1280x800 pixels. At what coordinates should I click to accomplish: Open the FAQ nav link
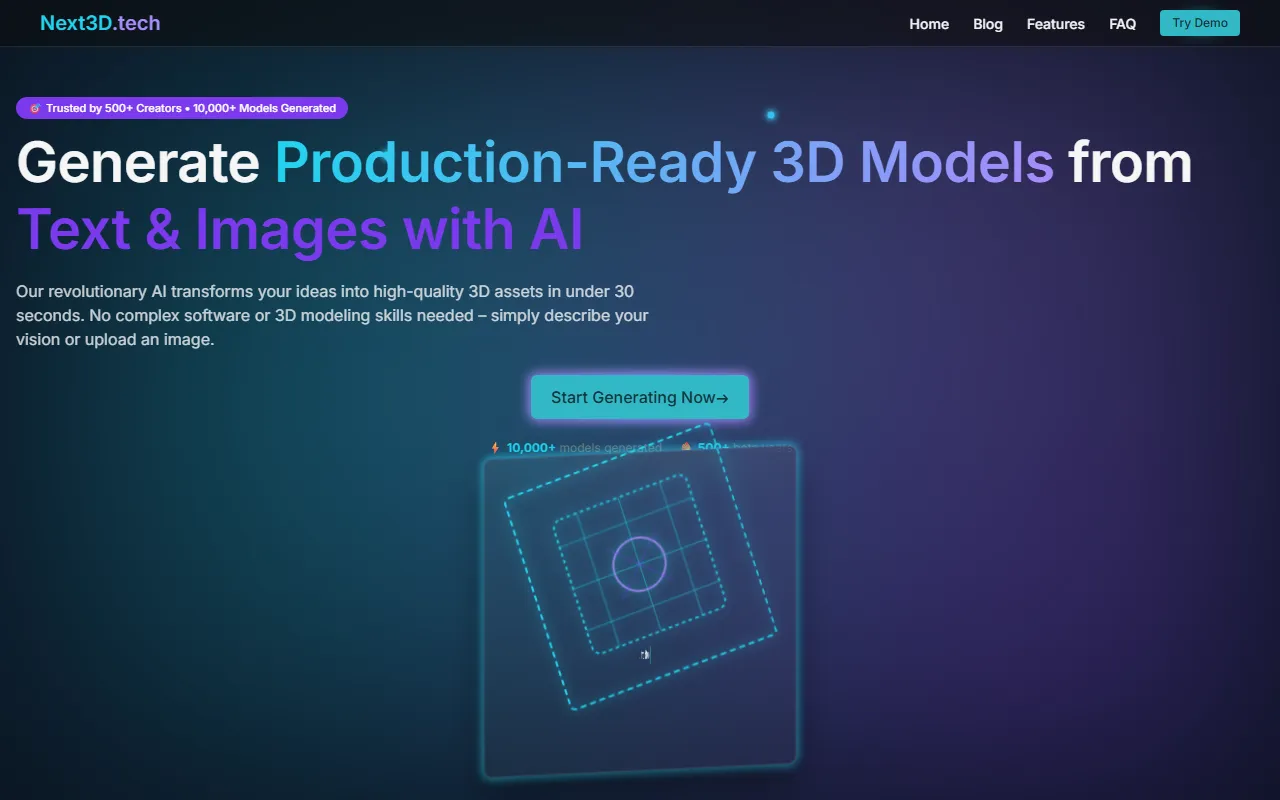pyautogui.click(x=1122, y=24)
